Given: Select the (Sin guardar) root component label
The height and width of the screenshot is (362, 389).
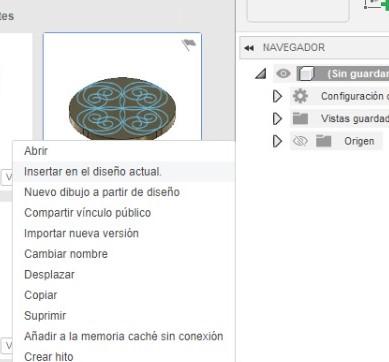Looking at the screenshot, I should [x=358, y=74].
